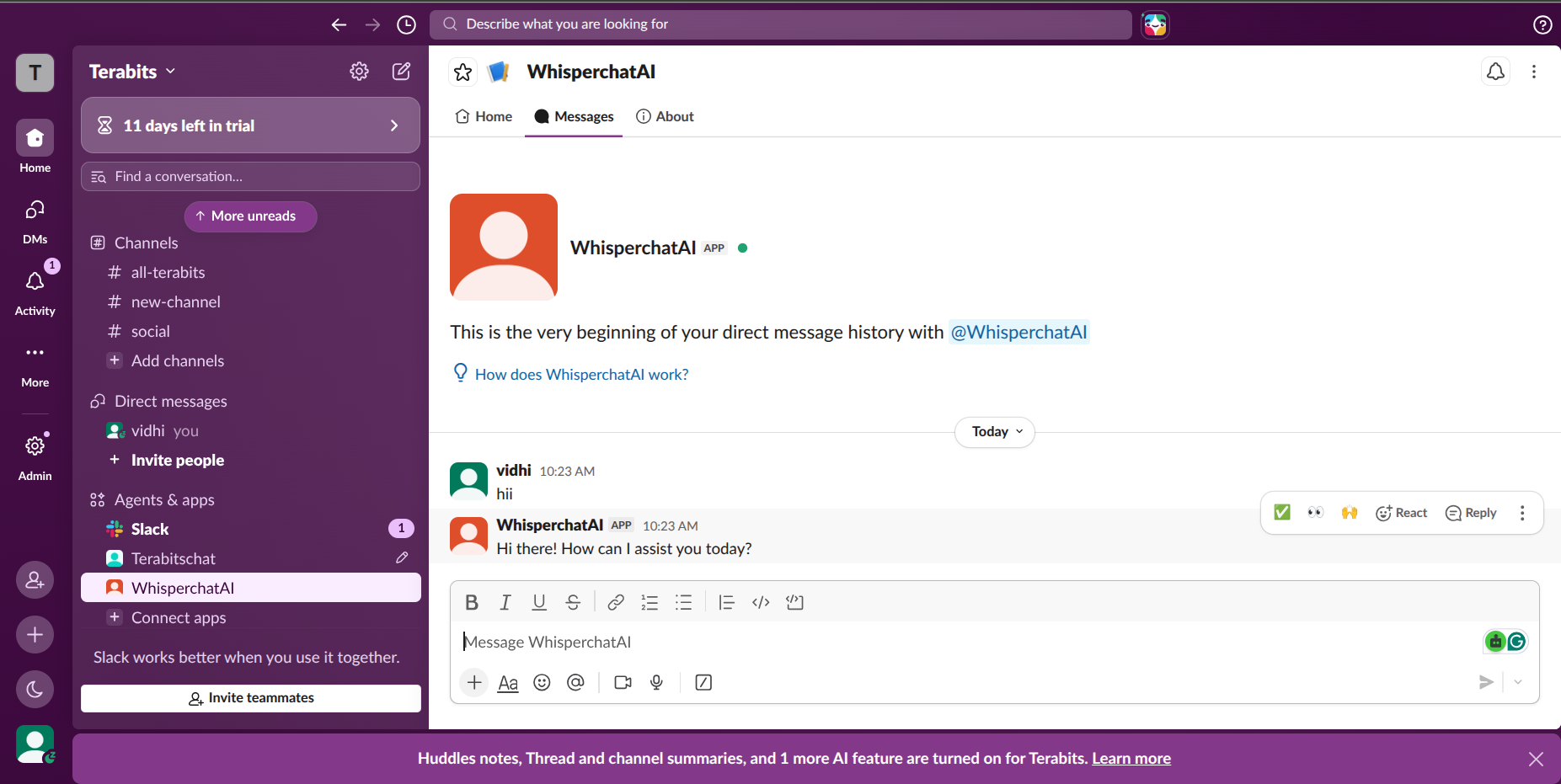Go forward in Slack history
Screen dimensions: 1561x784
[372, 24]
